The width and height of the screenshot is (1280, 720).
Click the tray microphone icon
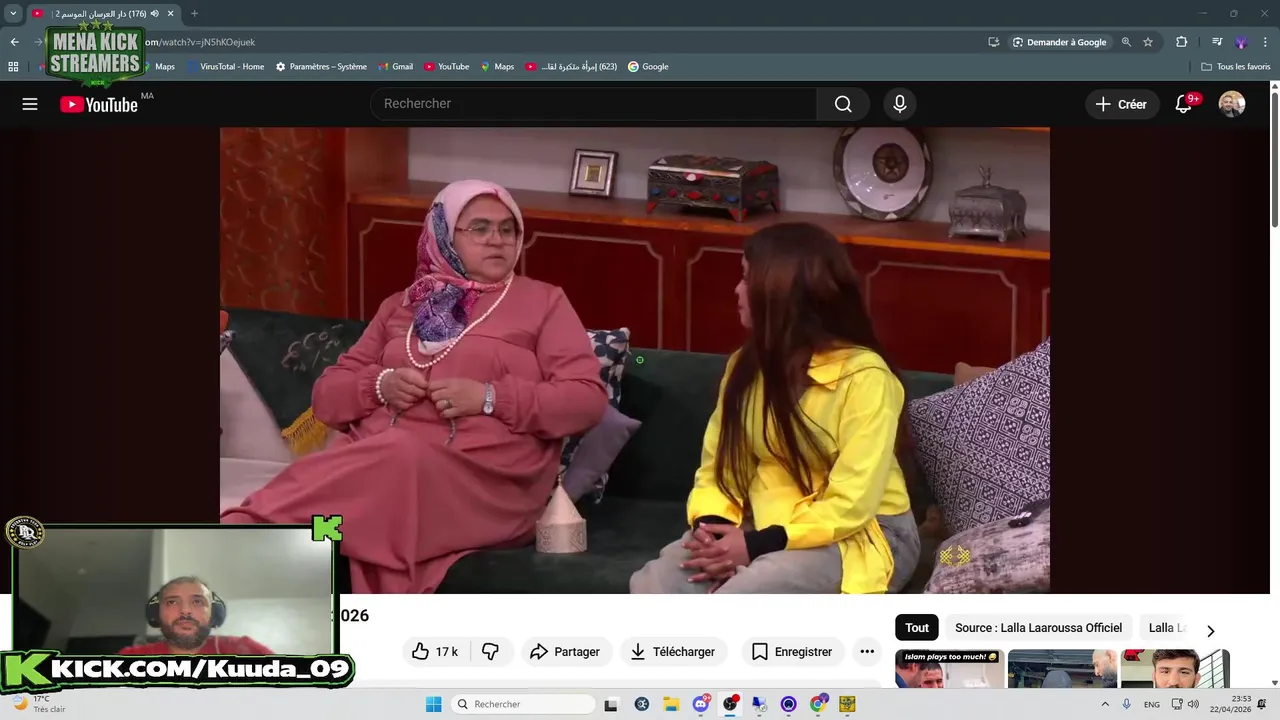tap(1127, 704)
